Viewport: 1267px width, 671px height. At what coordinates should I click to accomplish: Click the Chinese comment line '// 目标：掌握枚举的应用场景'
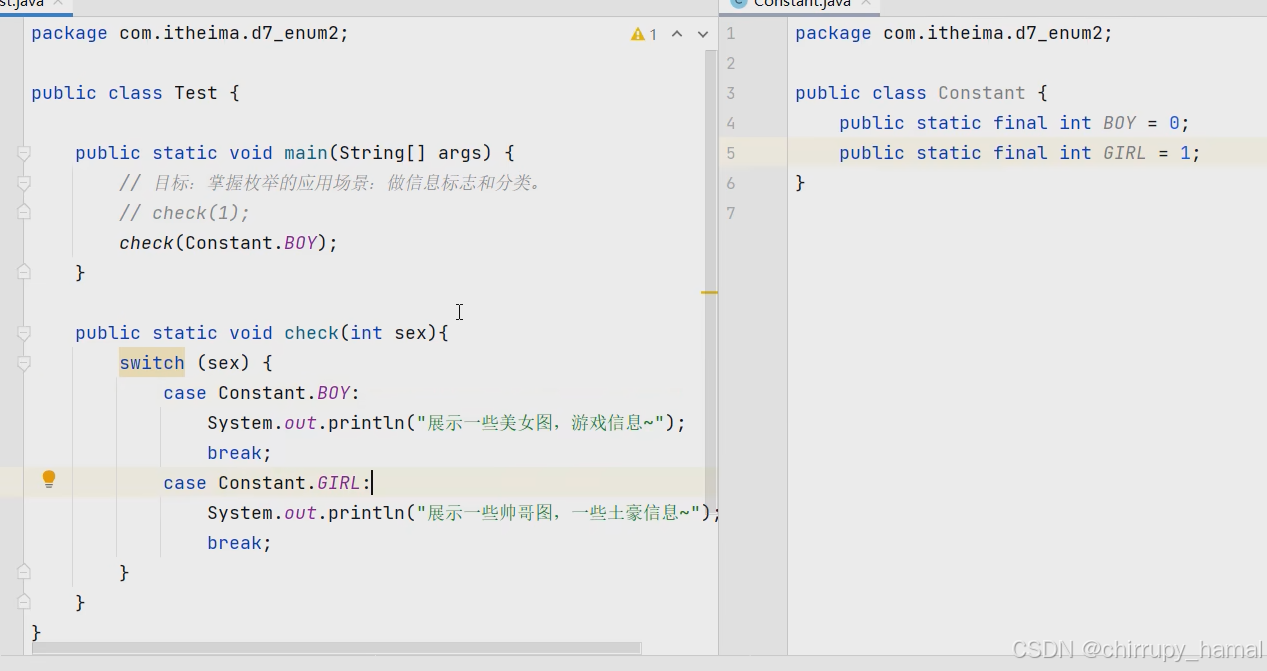click(331, 183)
